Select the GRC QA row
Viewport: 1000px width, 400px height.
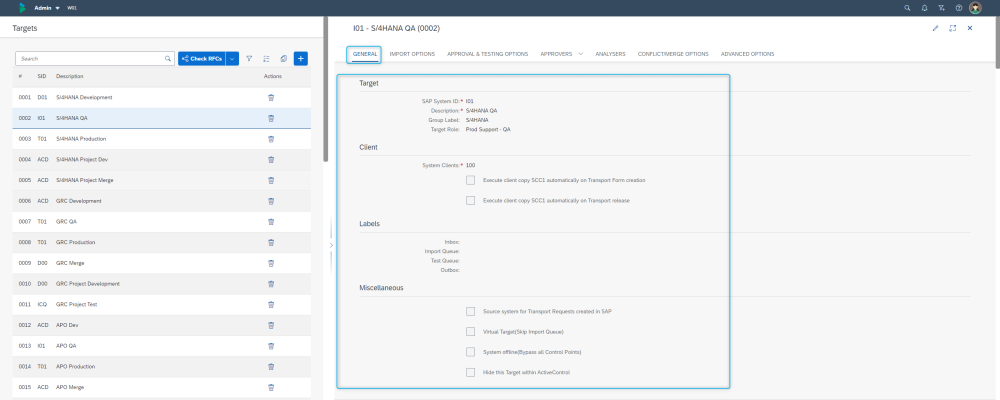coord(161,222)
